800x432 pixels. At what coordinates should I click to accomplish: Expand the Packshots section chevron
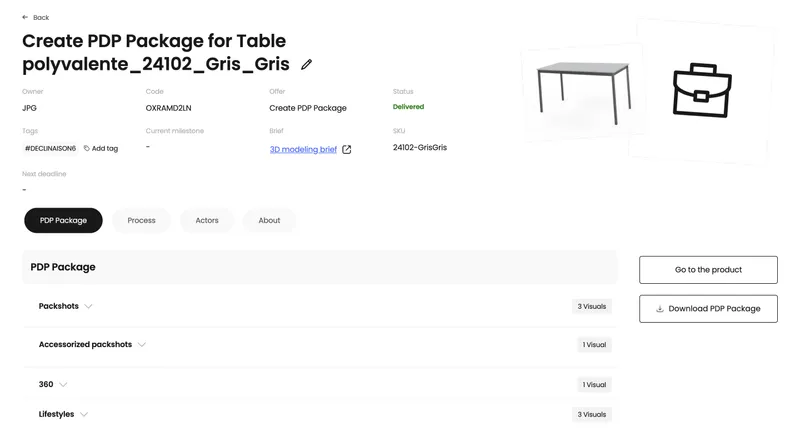coord(88,306)
